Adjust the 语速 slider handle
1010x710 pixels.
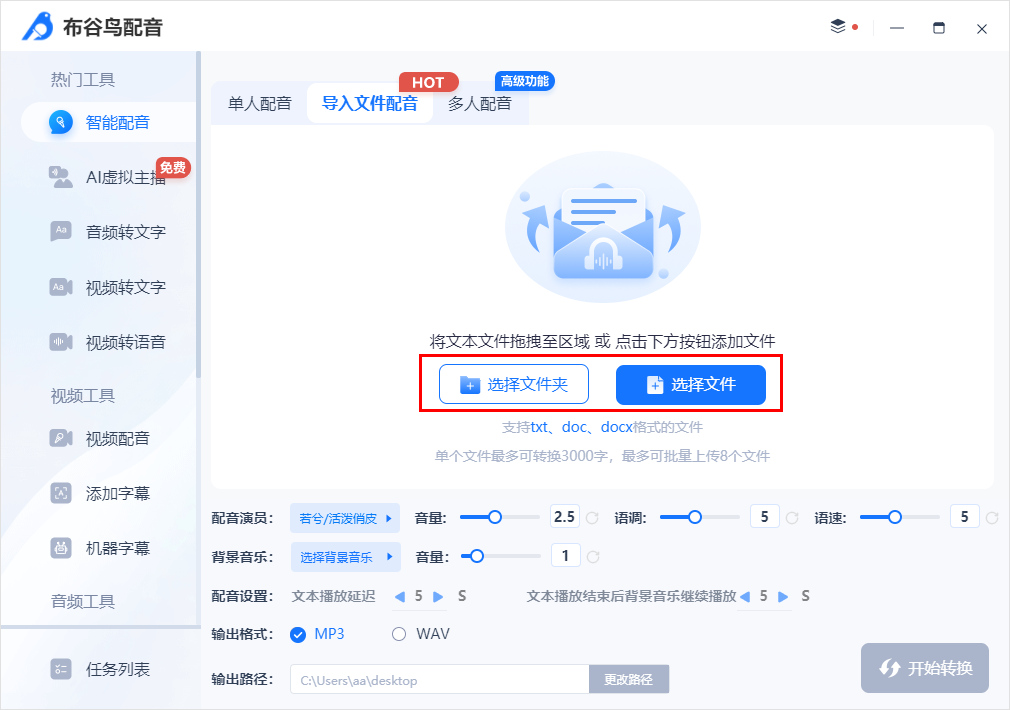tap(895, 517)
